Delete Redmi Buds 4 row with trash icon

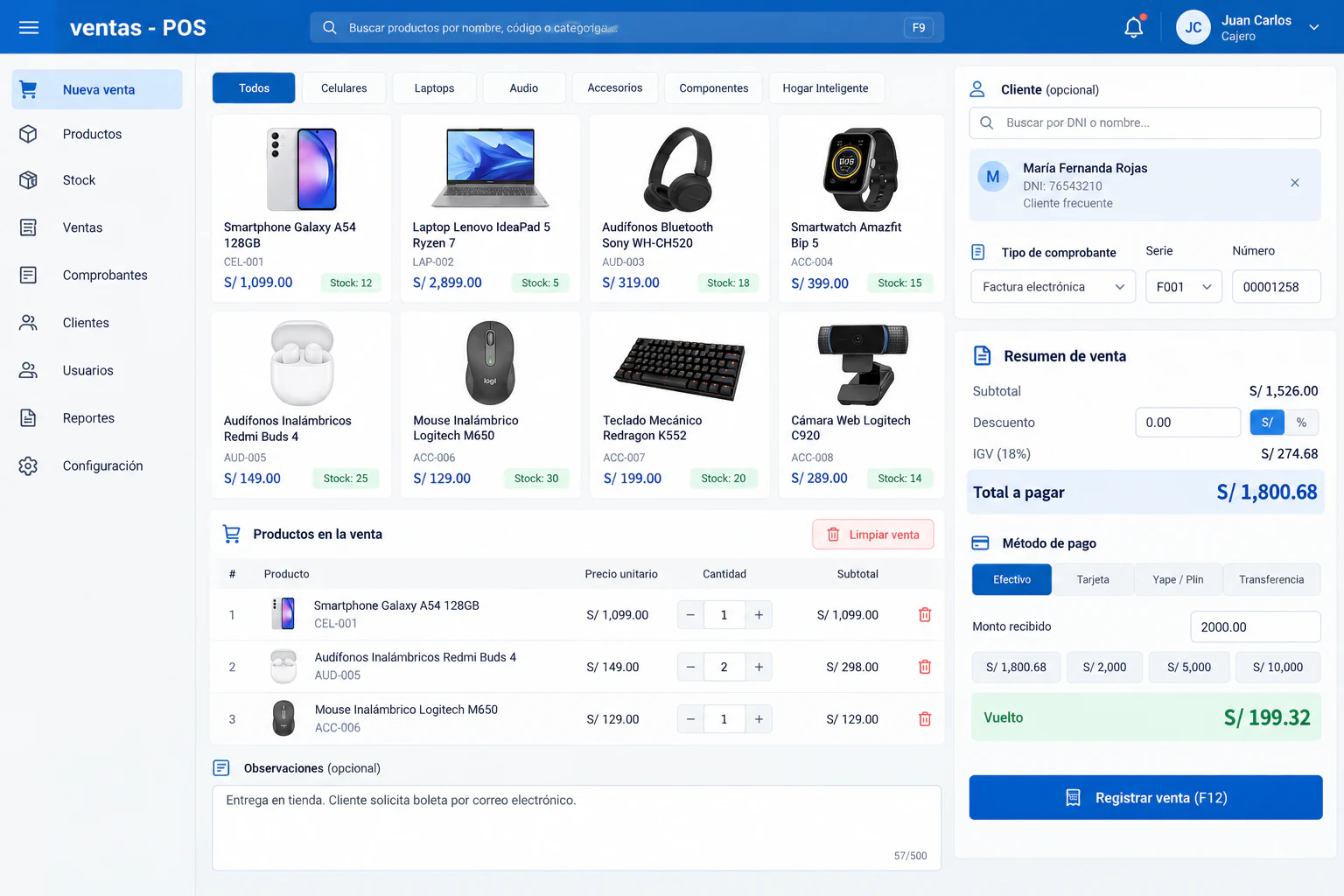pos(925,667)
